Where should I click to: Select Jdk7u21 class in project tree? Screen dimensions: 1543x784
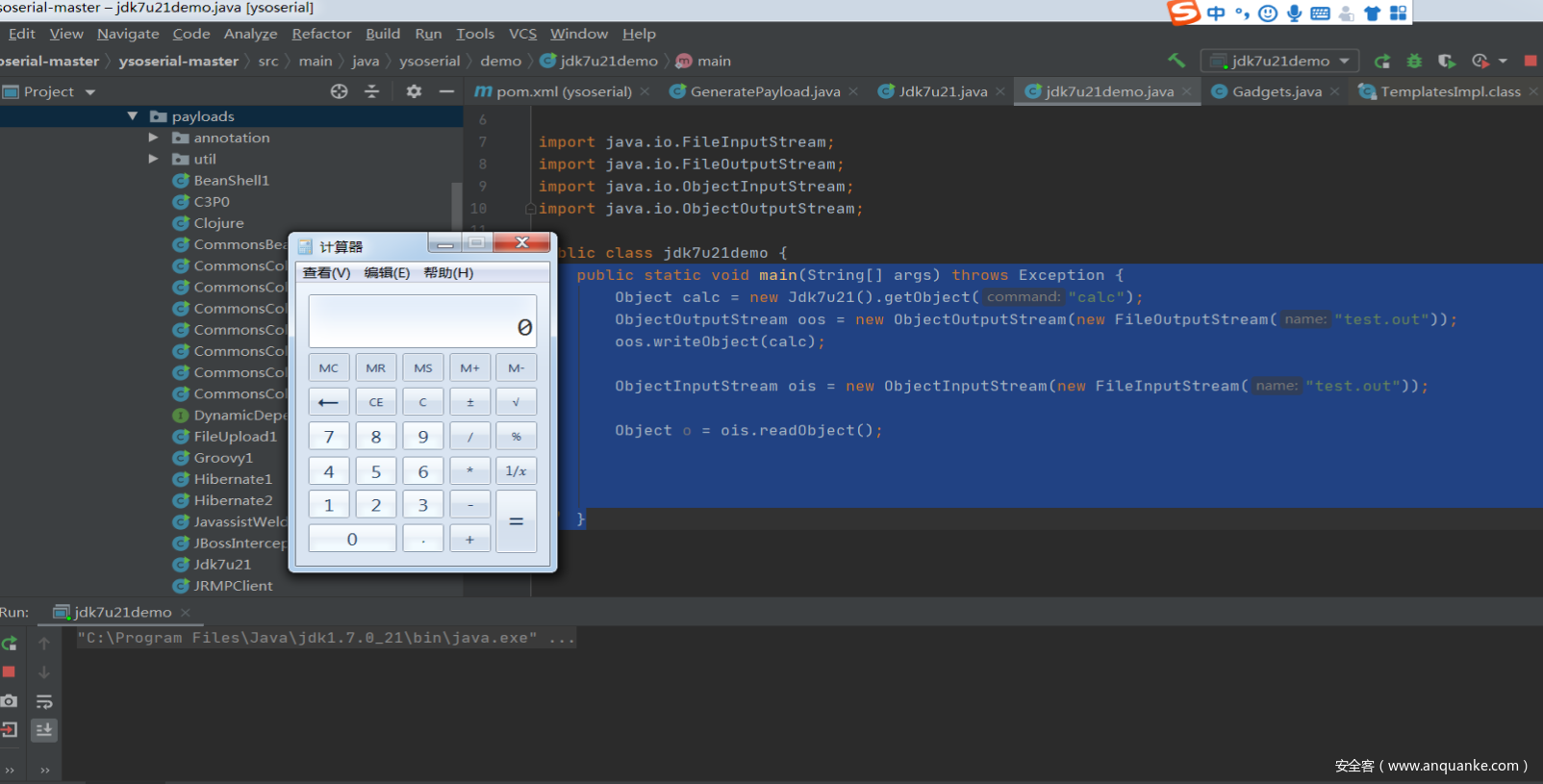click(222, 565)
